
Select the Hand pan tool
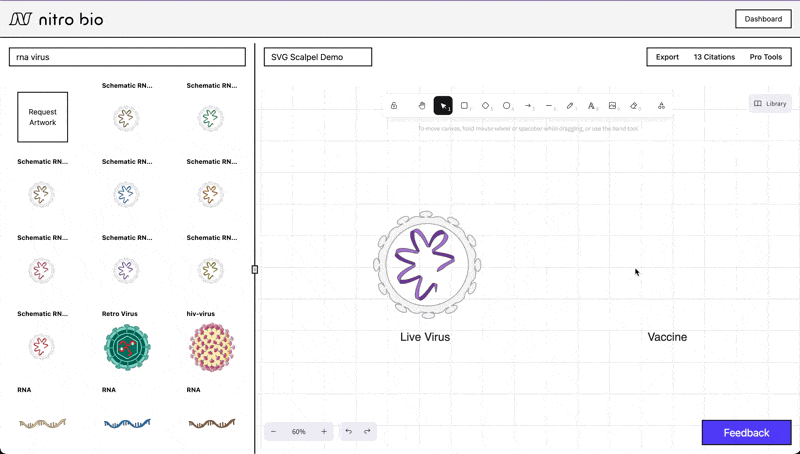(421, 105)
